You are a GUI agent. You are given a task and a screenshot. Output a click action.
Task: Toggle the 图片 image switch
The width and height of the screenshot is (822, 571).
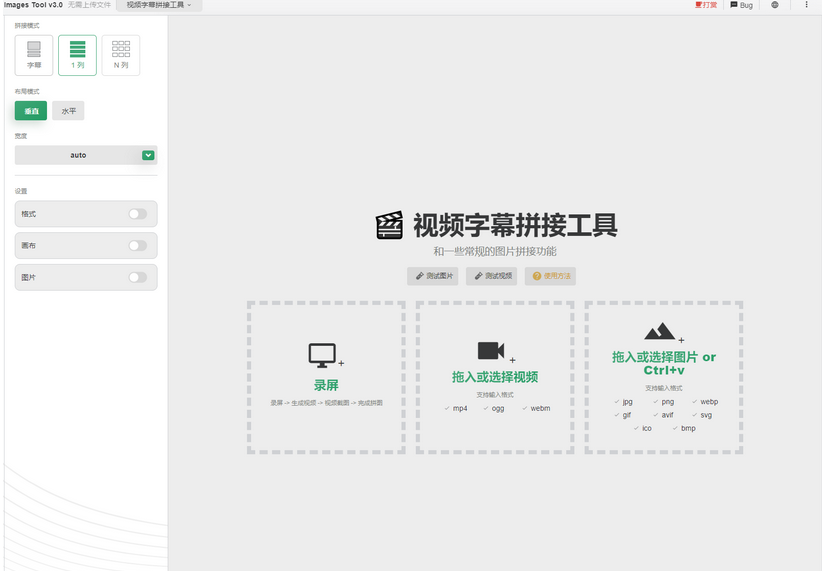138,277
